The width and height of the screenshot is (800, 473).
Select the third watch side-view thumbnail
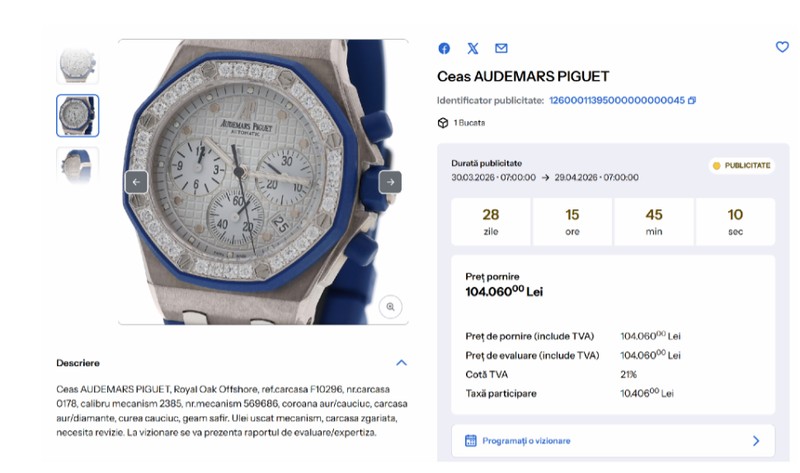[x=78, y=165]
